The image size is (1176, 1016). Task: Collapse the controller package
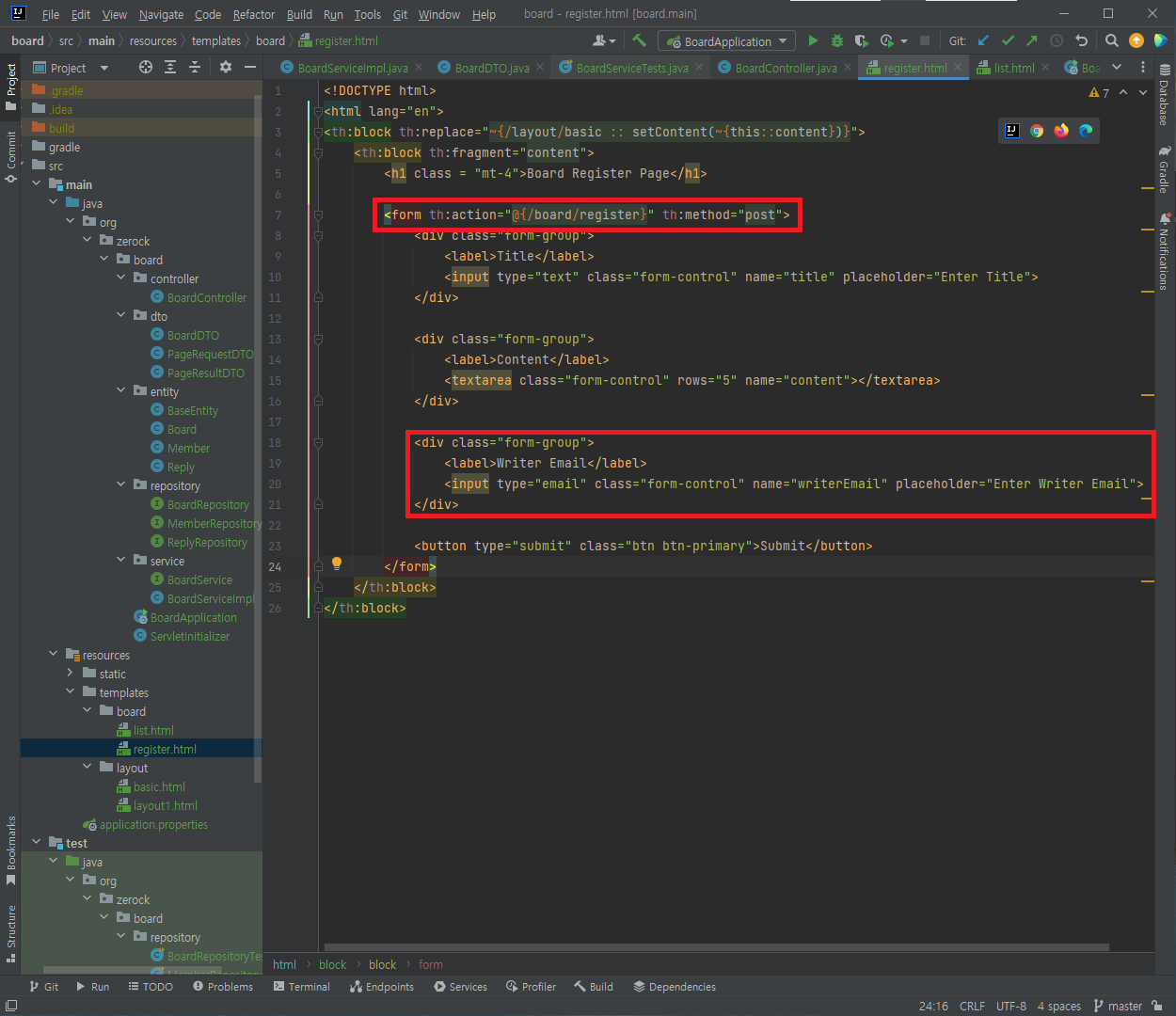point(120,278)
